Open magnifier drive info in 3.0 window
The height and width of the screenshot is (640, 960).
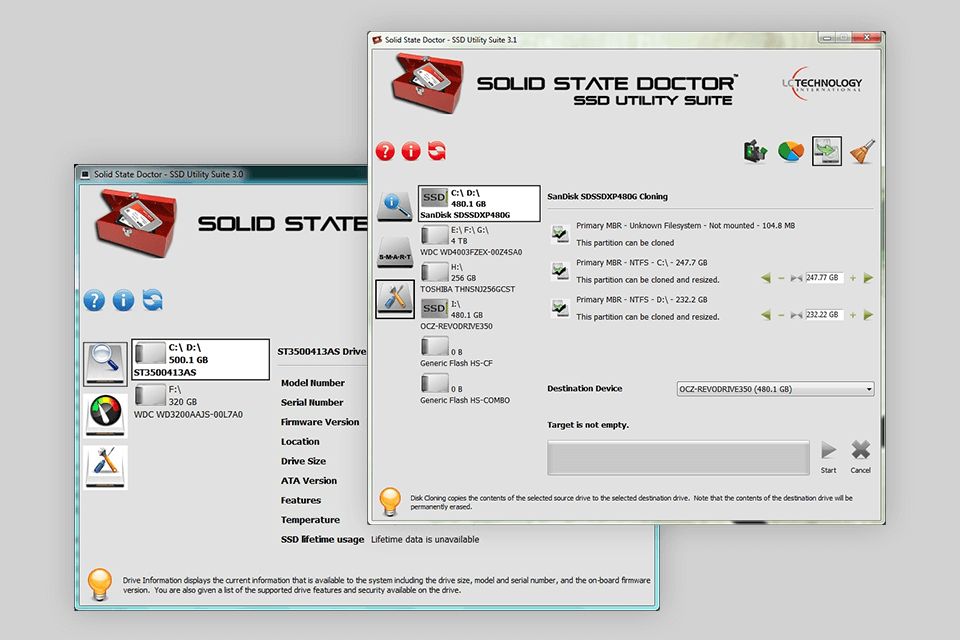click(105, 364)
